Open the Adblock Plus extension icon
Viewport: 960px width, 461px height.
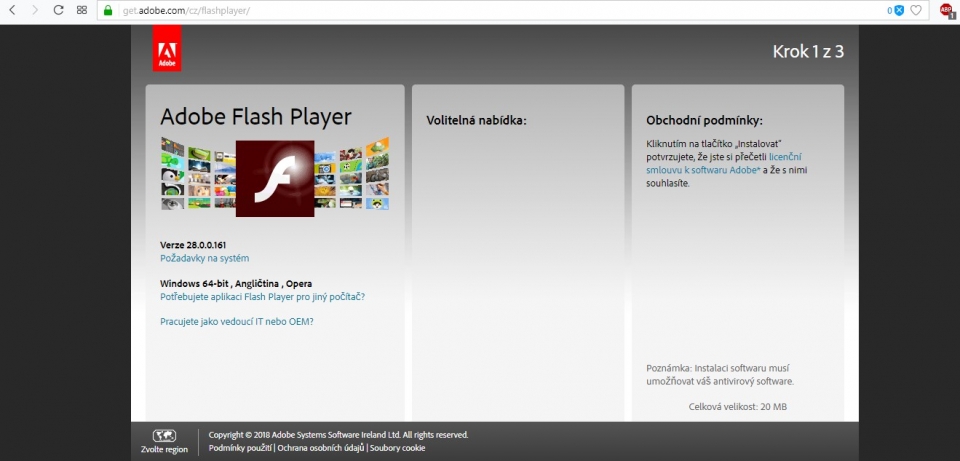point(947,10)
